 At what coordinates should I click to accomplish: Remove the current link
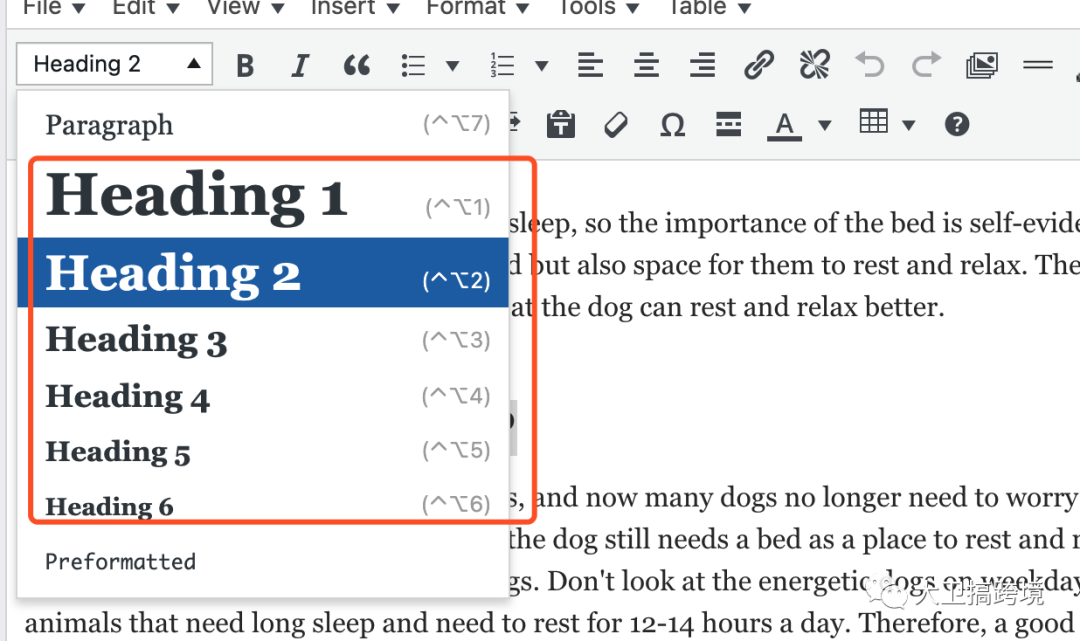tap(814, 63)
